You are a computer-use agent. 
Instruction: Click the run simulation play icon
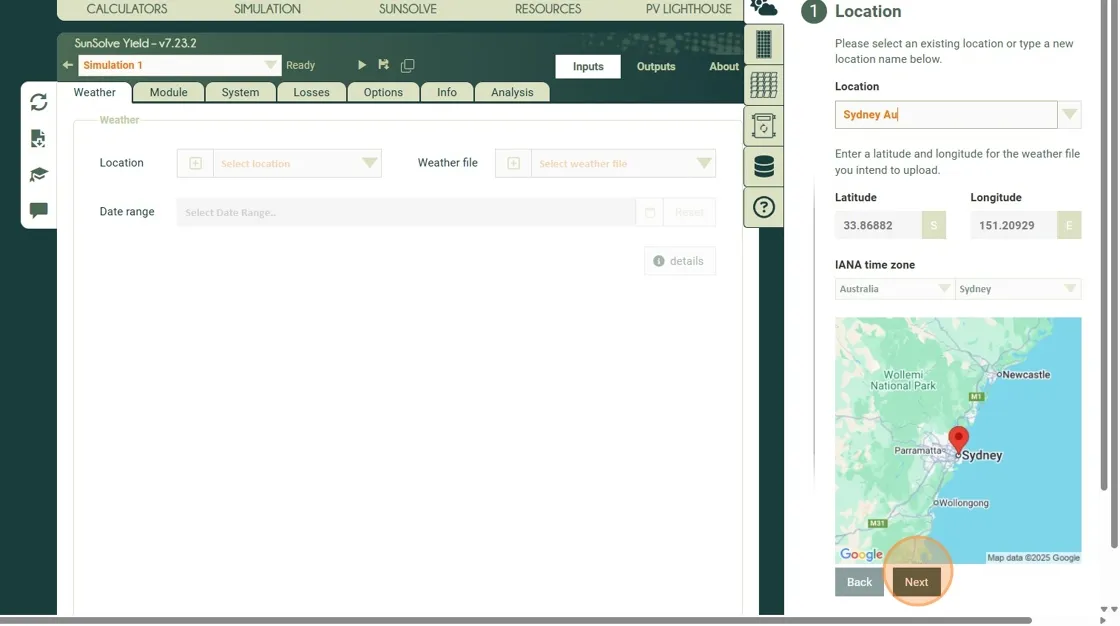tap(362, 65)
